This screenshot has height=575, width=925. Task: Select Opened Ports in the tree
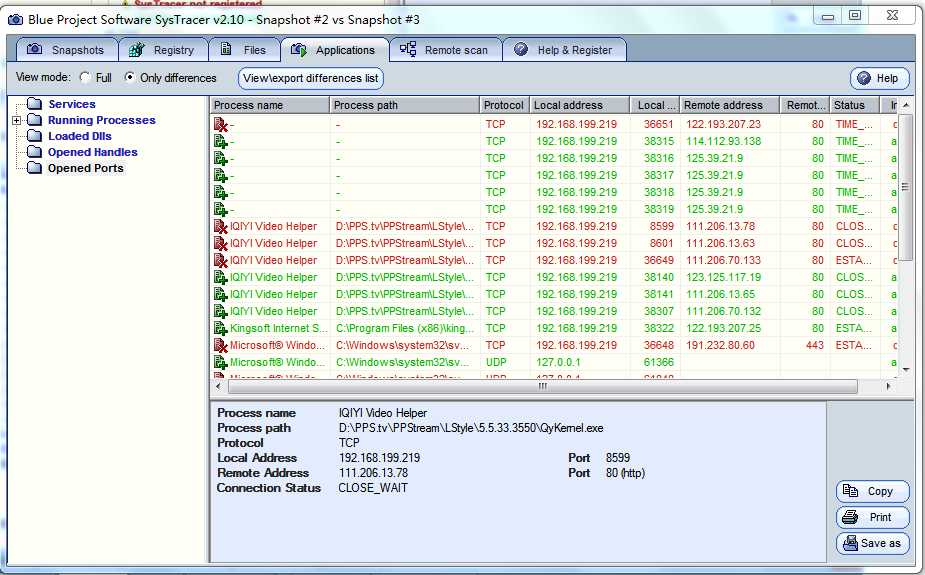(x=86, y=168)
